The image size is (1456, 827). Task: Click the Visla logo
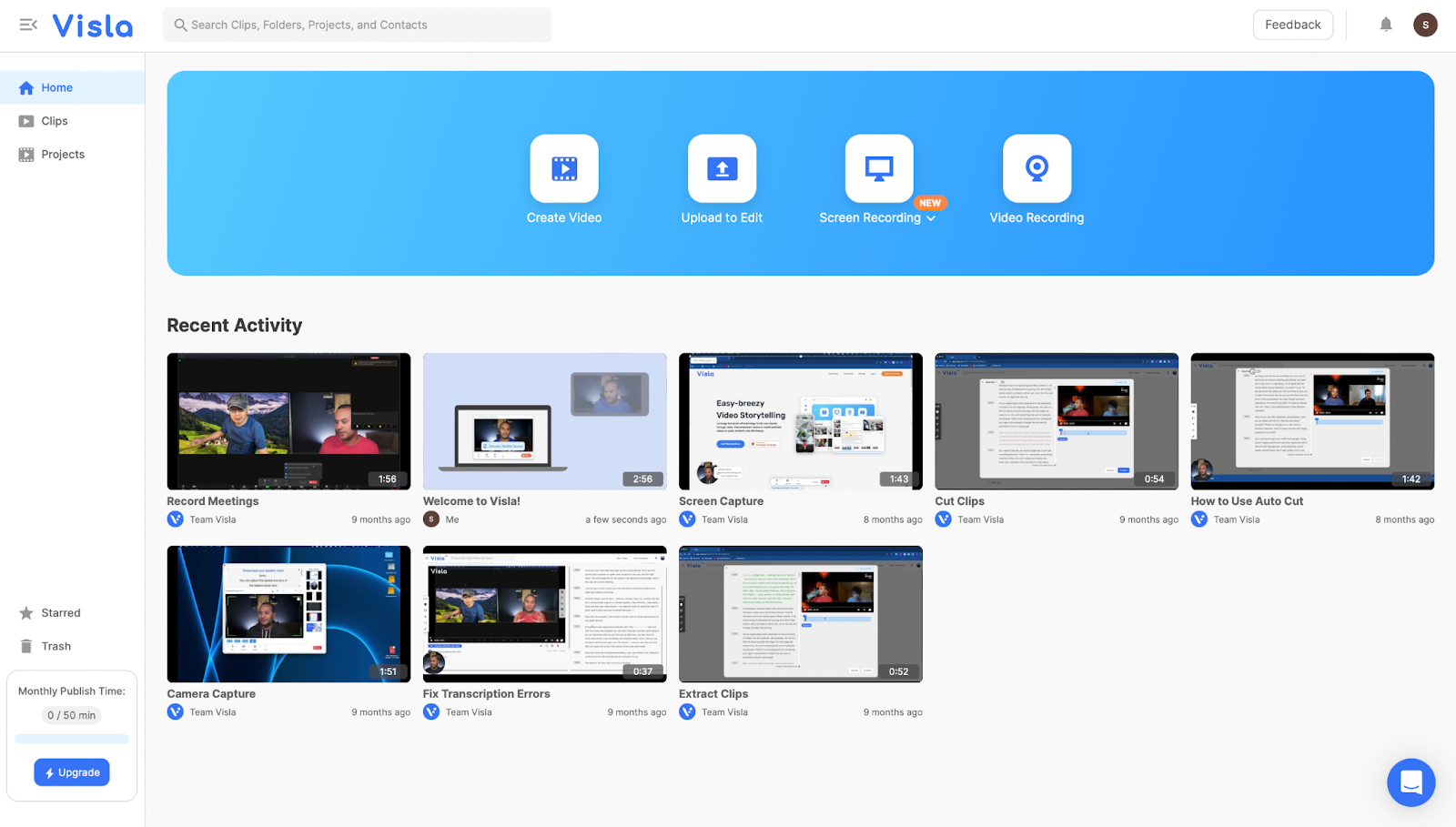[93, 25]
